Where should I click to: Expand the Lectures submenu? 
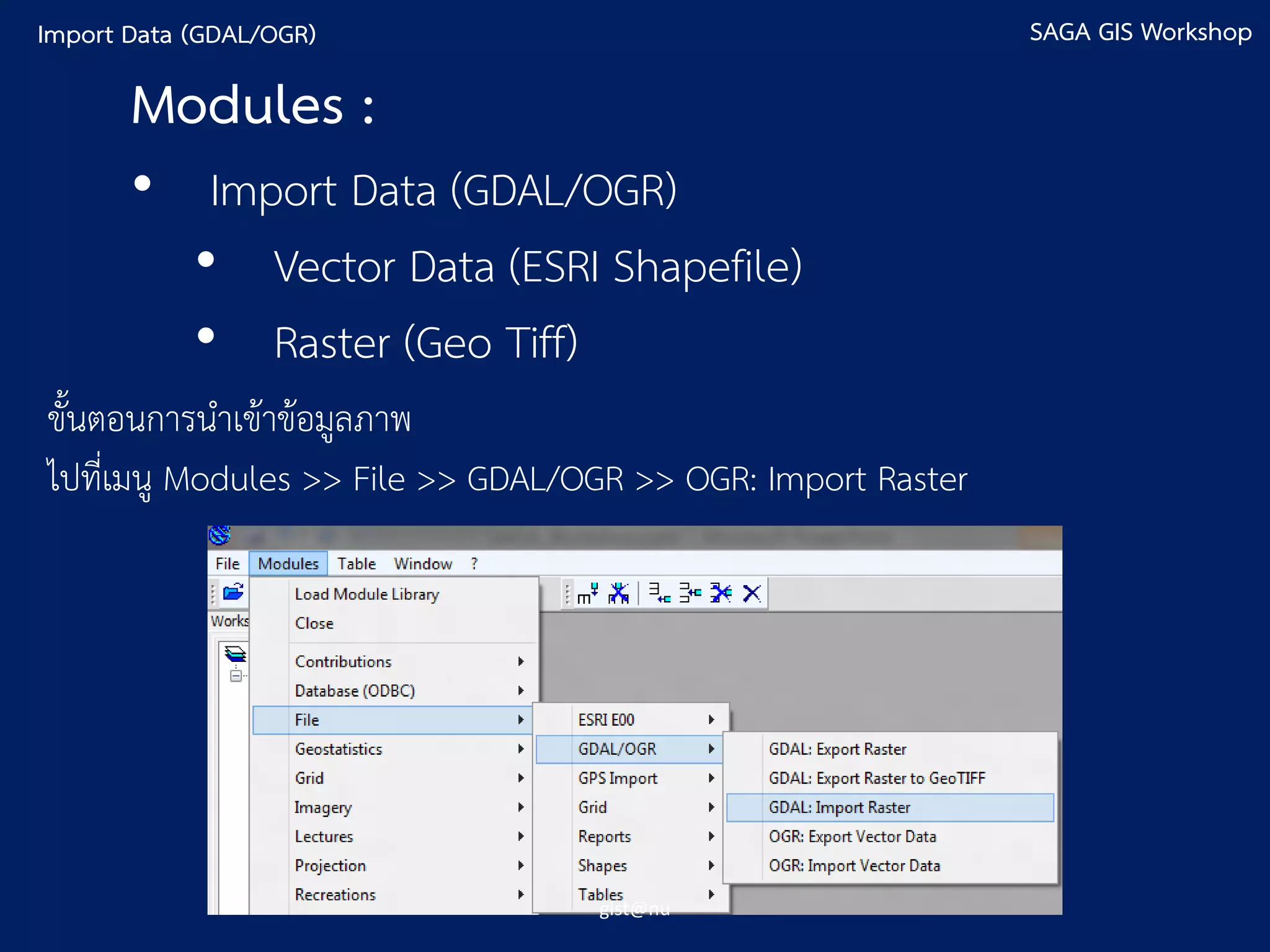[x=393, y=836]
